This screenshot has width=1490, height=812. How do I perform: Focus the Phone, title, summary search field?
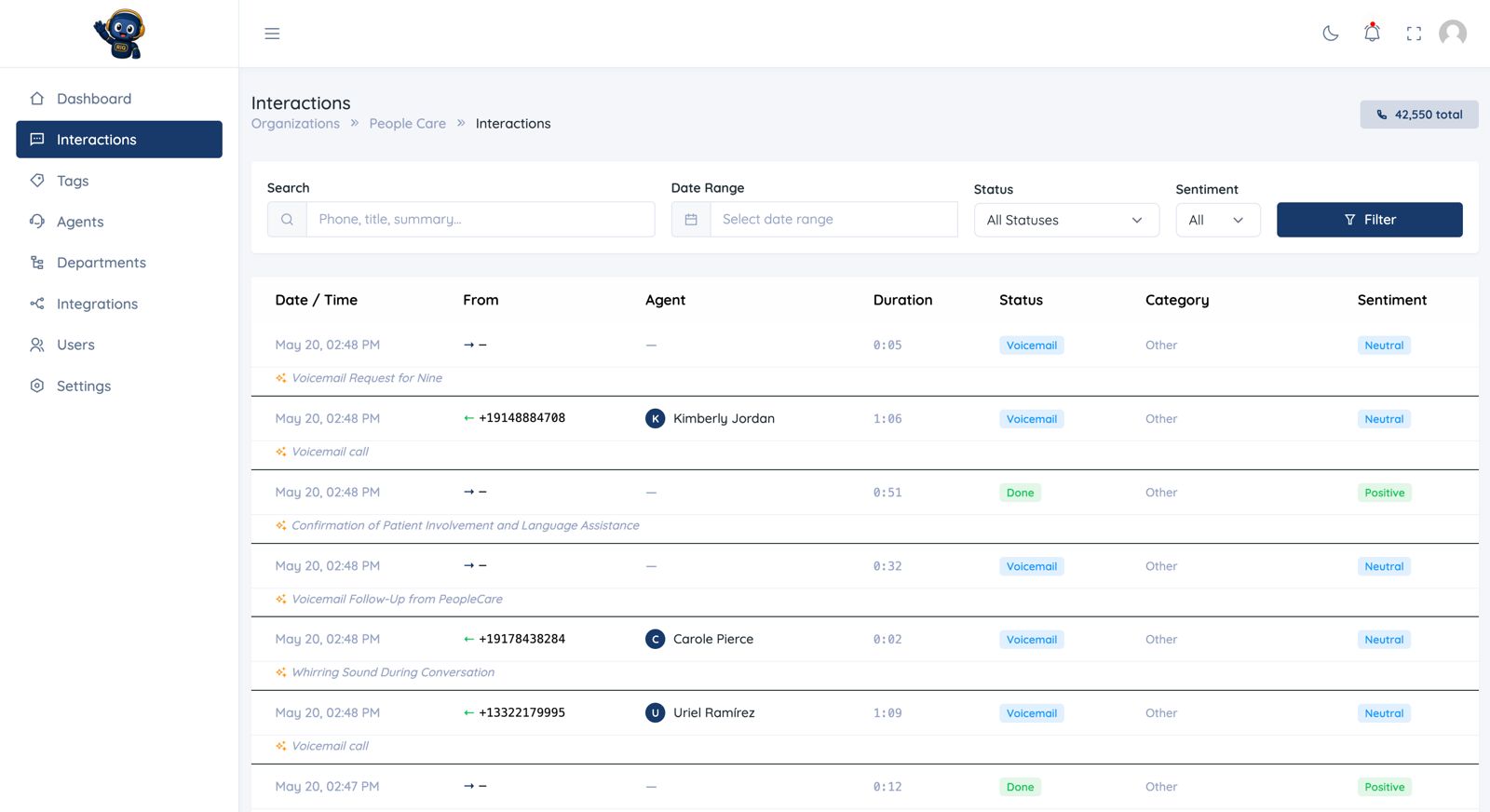[481, 220]
